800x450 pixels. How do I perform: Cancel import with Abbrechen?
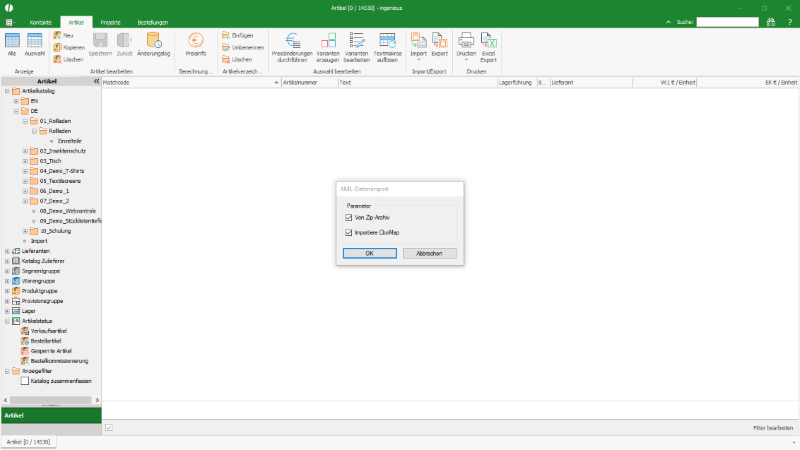[430, 254]
